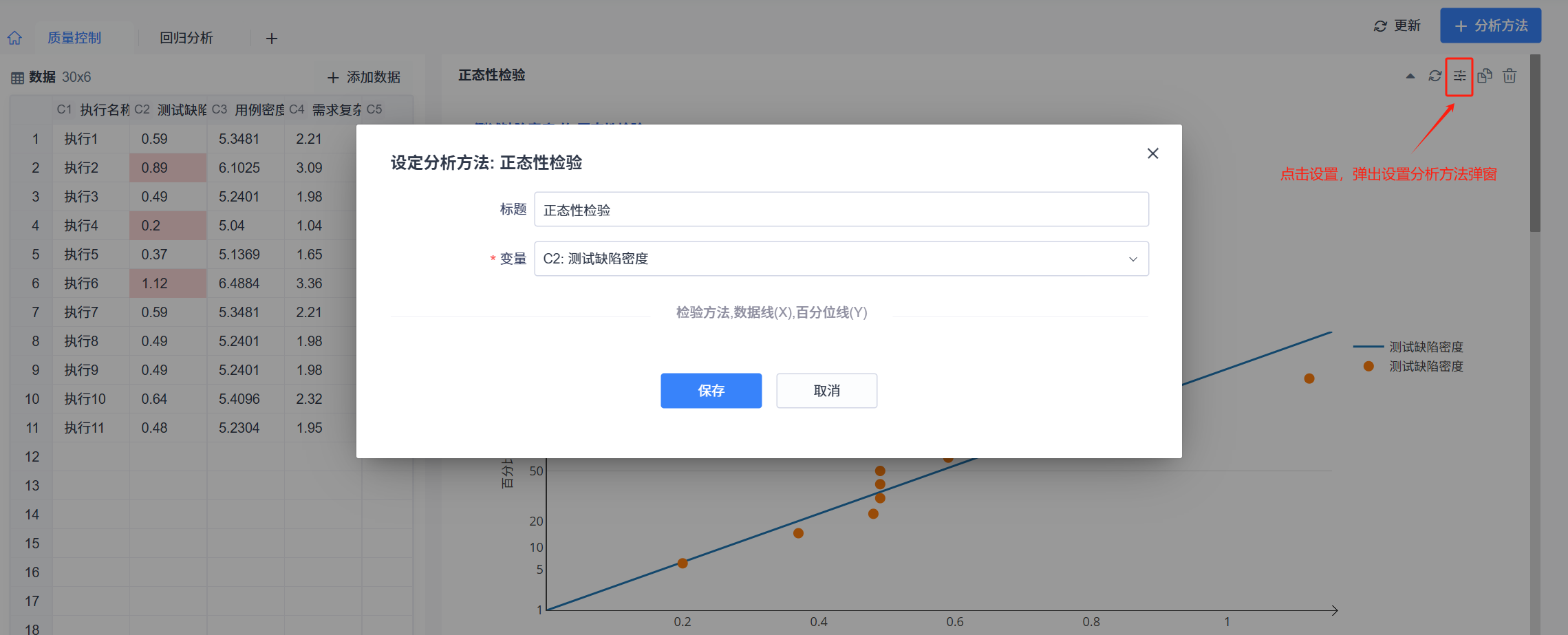This screenshot has height=635, width=1568.
Task: Click the plus icon to add tab
Action: click(272, 39)
